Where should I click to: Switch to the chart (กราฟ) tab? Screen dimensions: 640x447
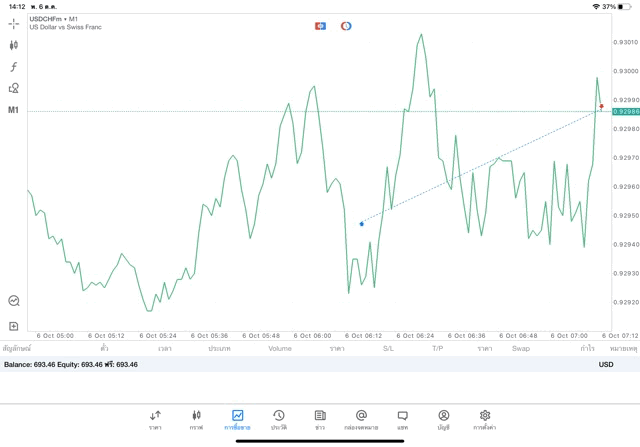pos(196,419)
